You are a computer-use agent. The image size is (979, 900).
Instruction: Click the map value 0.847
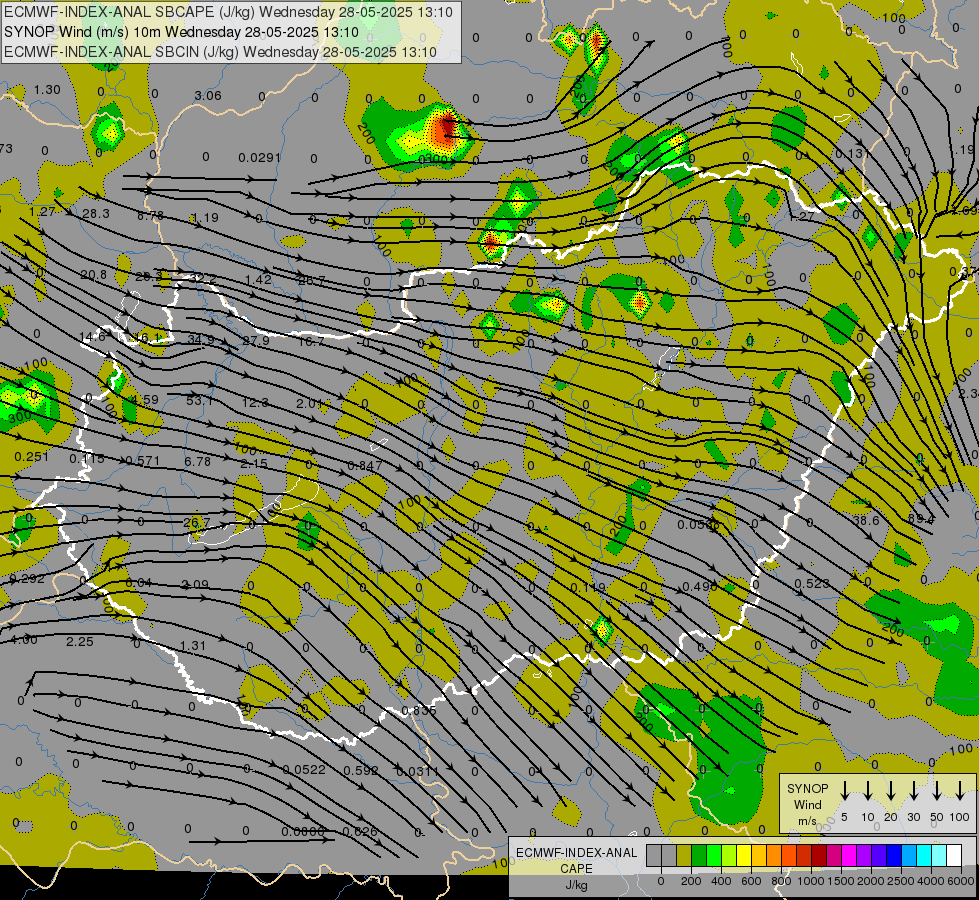click(x=365, y=465)
